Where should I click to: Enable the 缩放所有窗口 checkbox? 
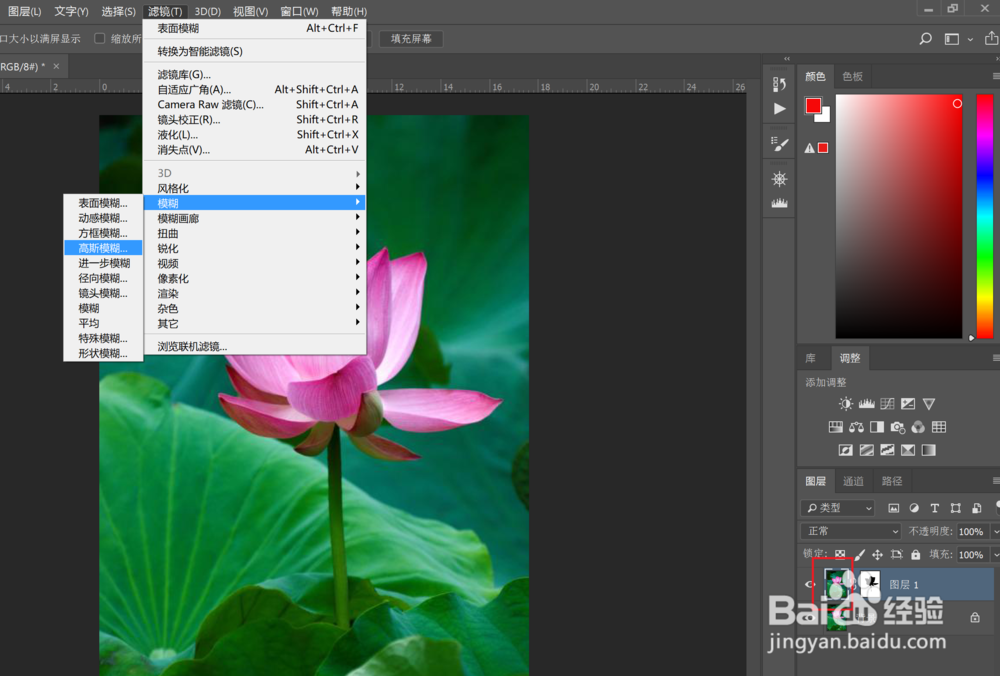[99, 38]
